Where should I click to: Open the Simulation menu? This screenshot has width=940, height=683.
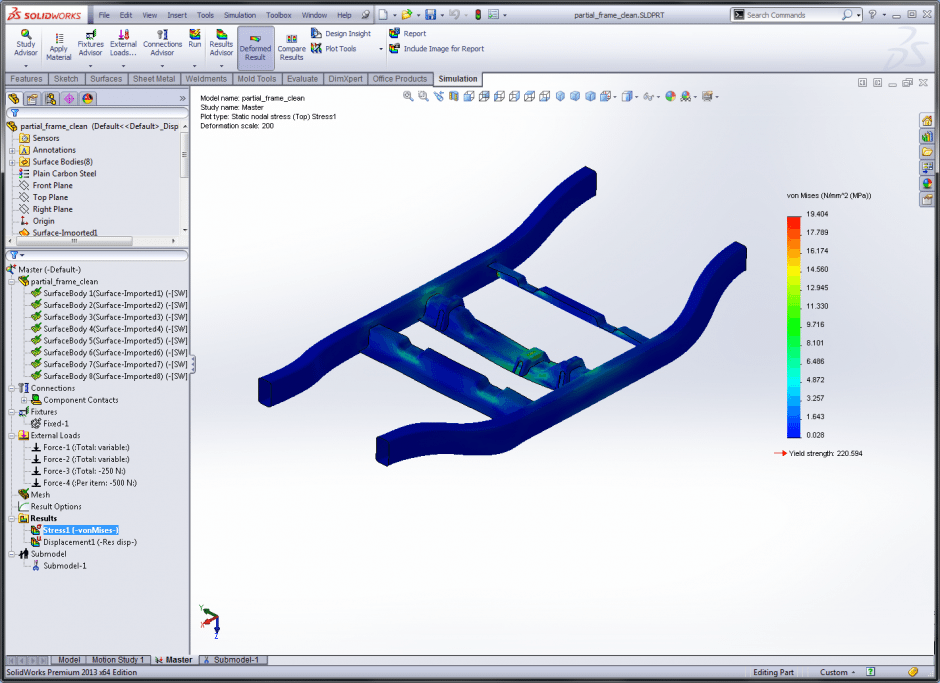[x=239, y=16]
